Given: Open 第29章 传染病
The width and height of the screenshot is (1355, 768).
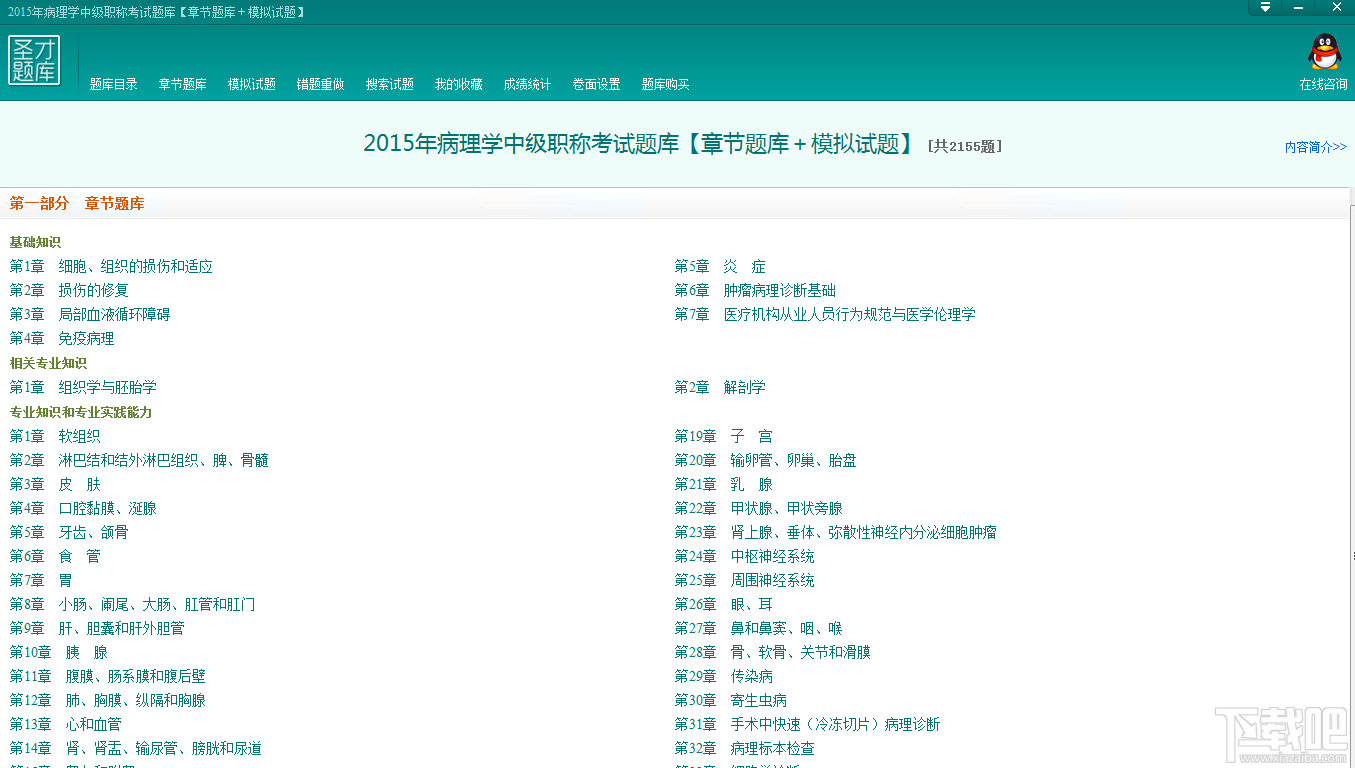Looking at the screenshot, I should tap(724, 676).
